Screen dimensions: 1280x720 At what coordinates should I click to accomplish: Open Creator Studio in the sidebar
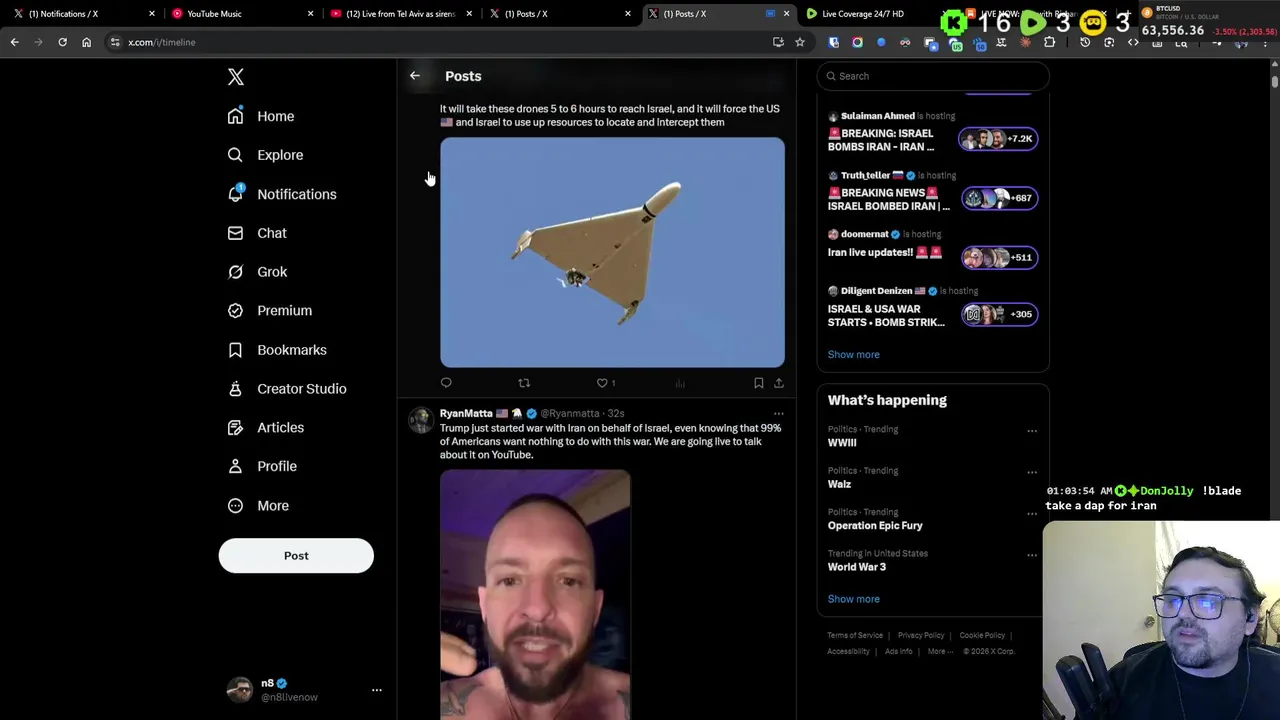pyautogui.click(x=287, y=389)
